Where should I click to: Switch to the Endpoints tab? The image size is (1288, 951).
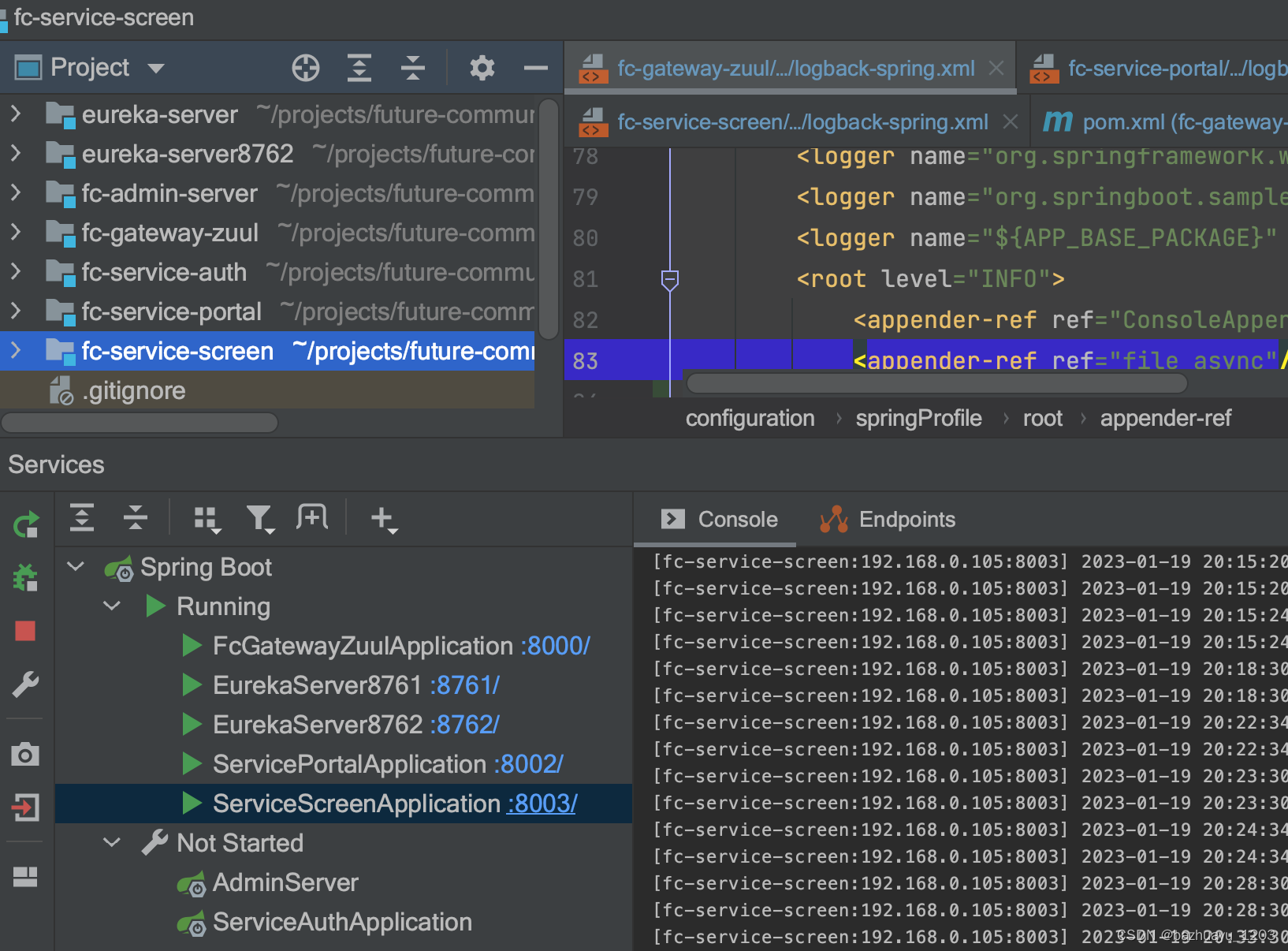888,519
